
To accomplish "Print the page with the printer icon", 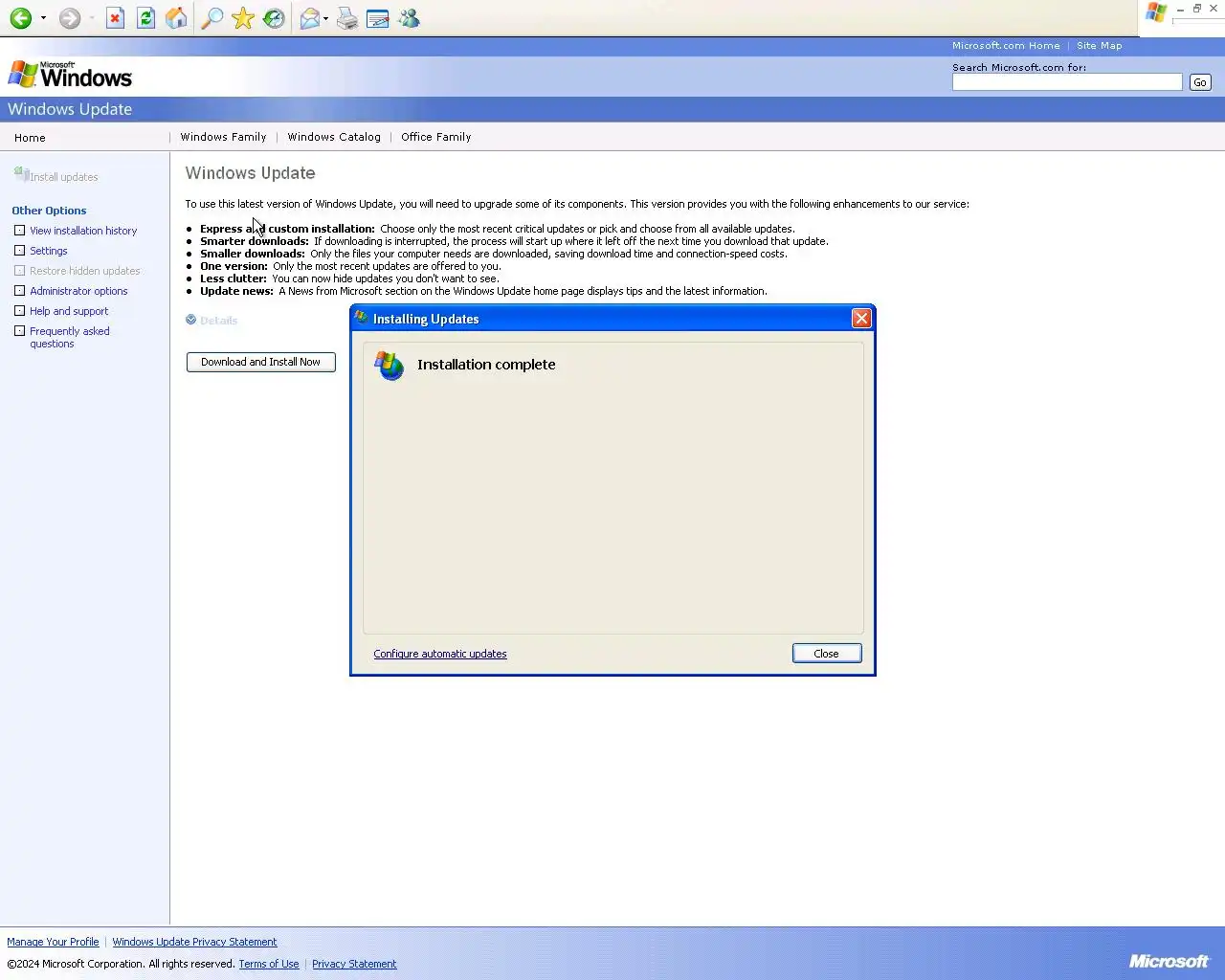I will tap(347, 18).
